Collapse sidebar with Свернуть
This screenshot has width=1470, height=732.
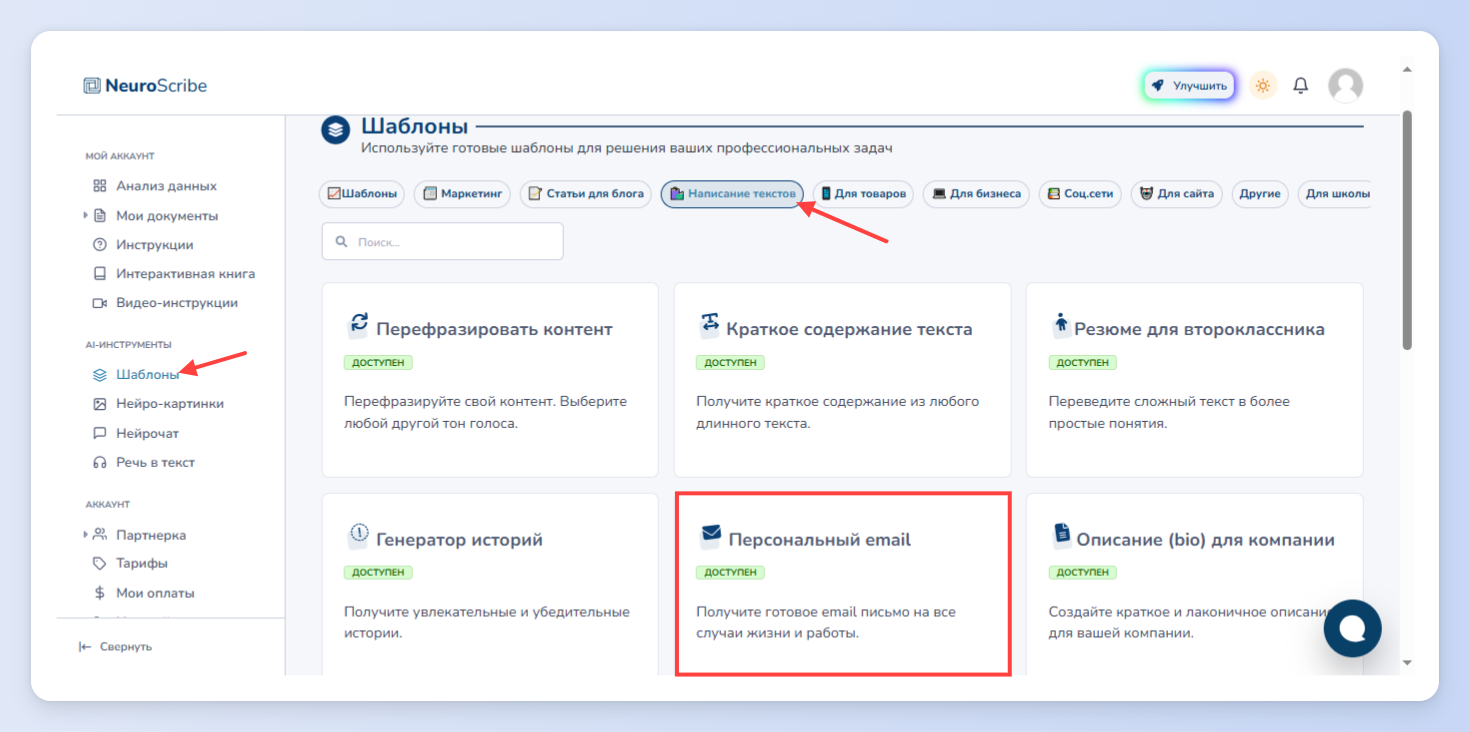click(115, 647)
